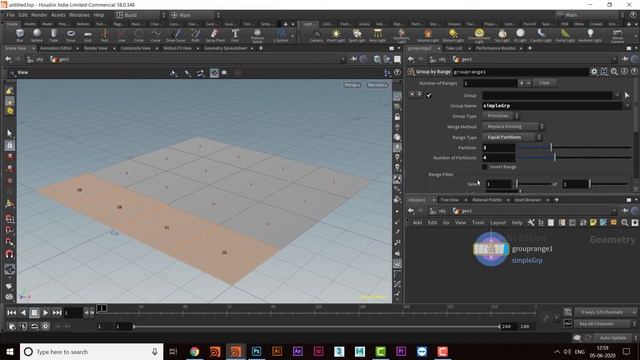Open the parameter pane gear menu

(x=594, y=72)
